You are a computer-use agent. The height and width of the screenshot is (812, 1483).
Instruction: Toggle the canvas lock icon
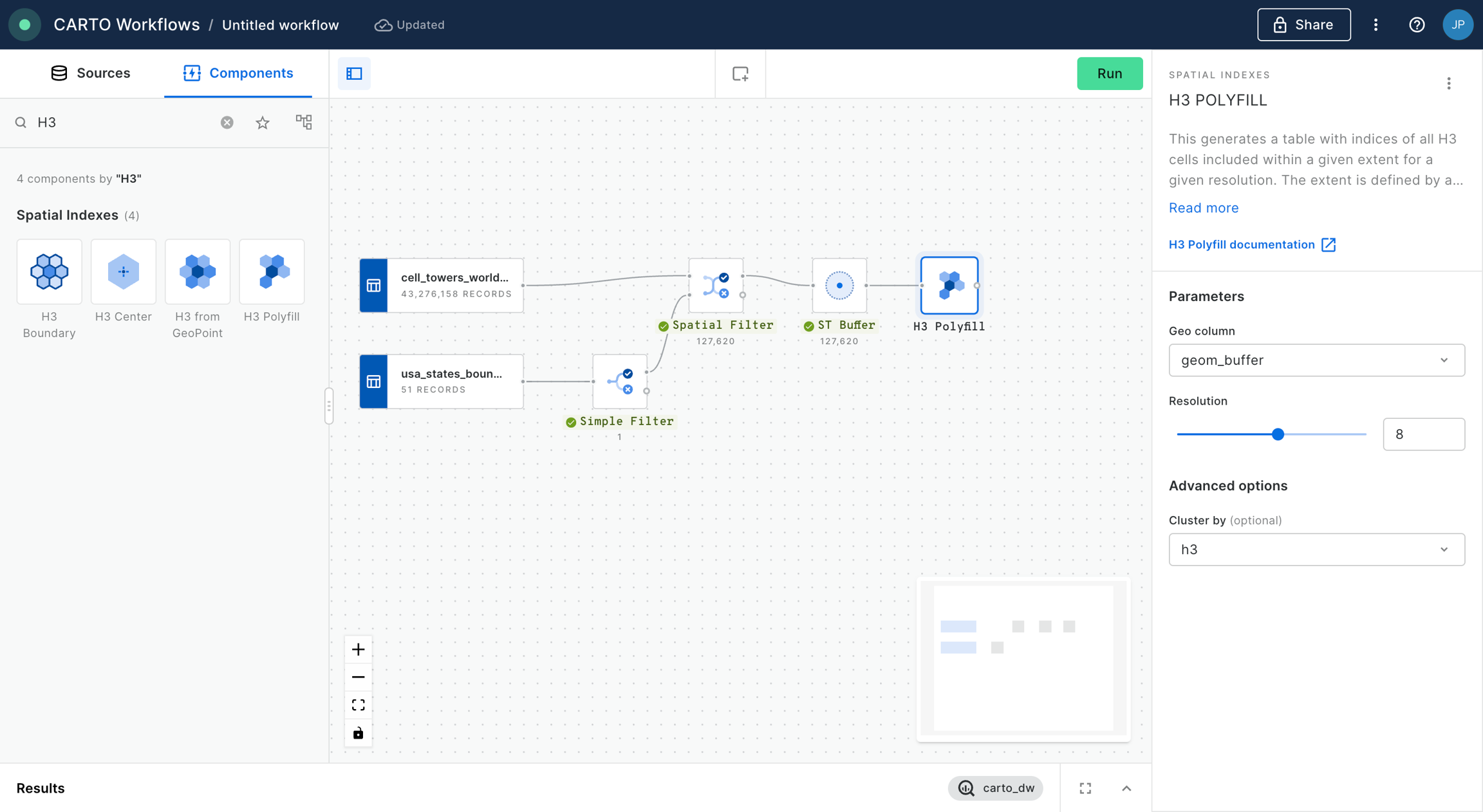tap(359, 733)
